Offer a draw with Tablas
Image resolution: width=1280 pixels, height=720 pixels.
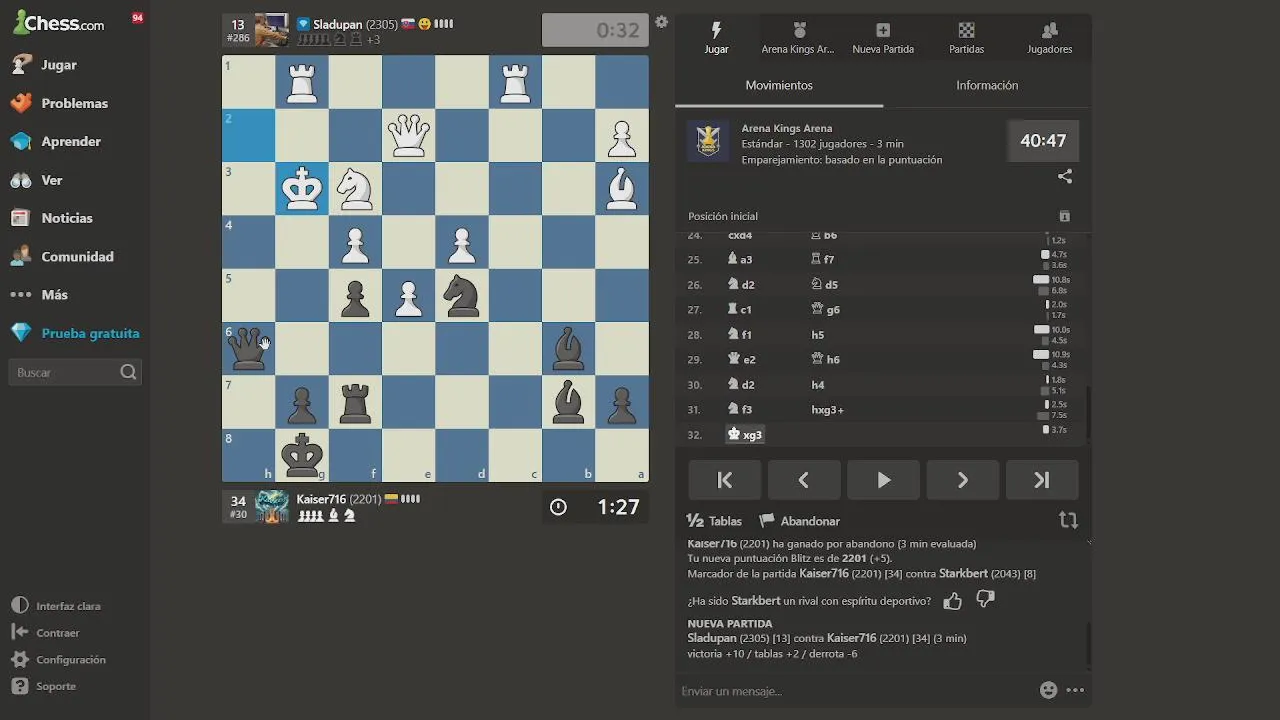(714, 521)
